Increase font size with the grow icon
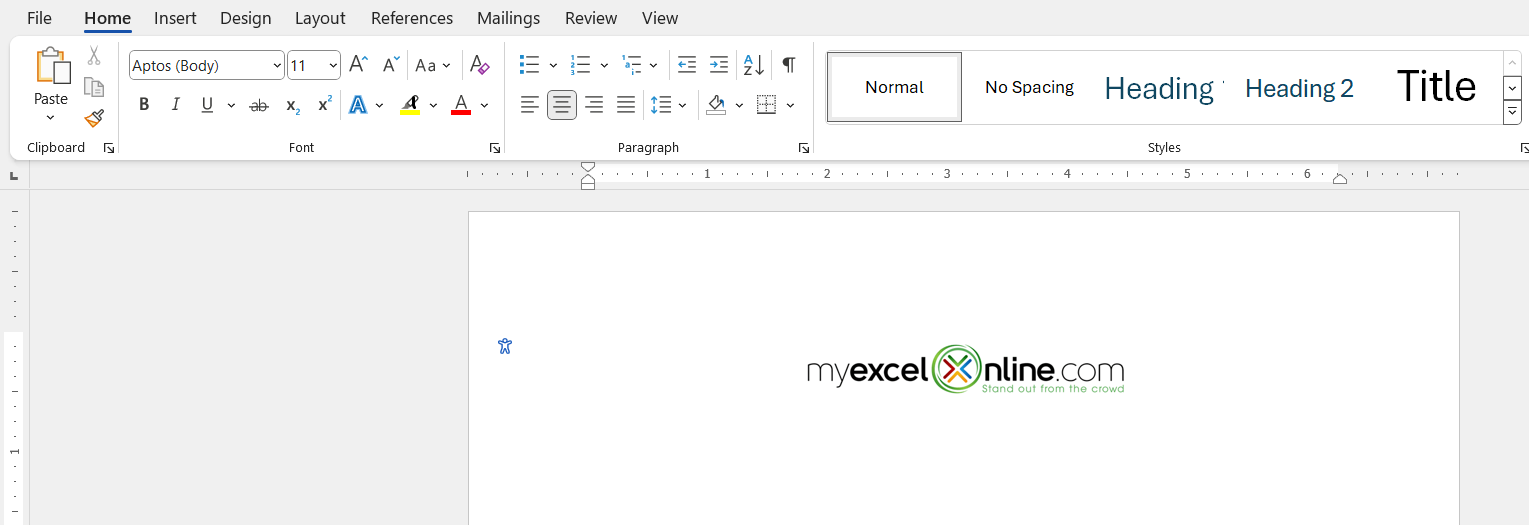 [x=358, y=65]
